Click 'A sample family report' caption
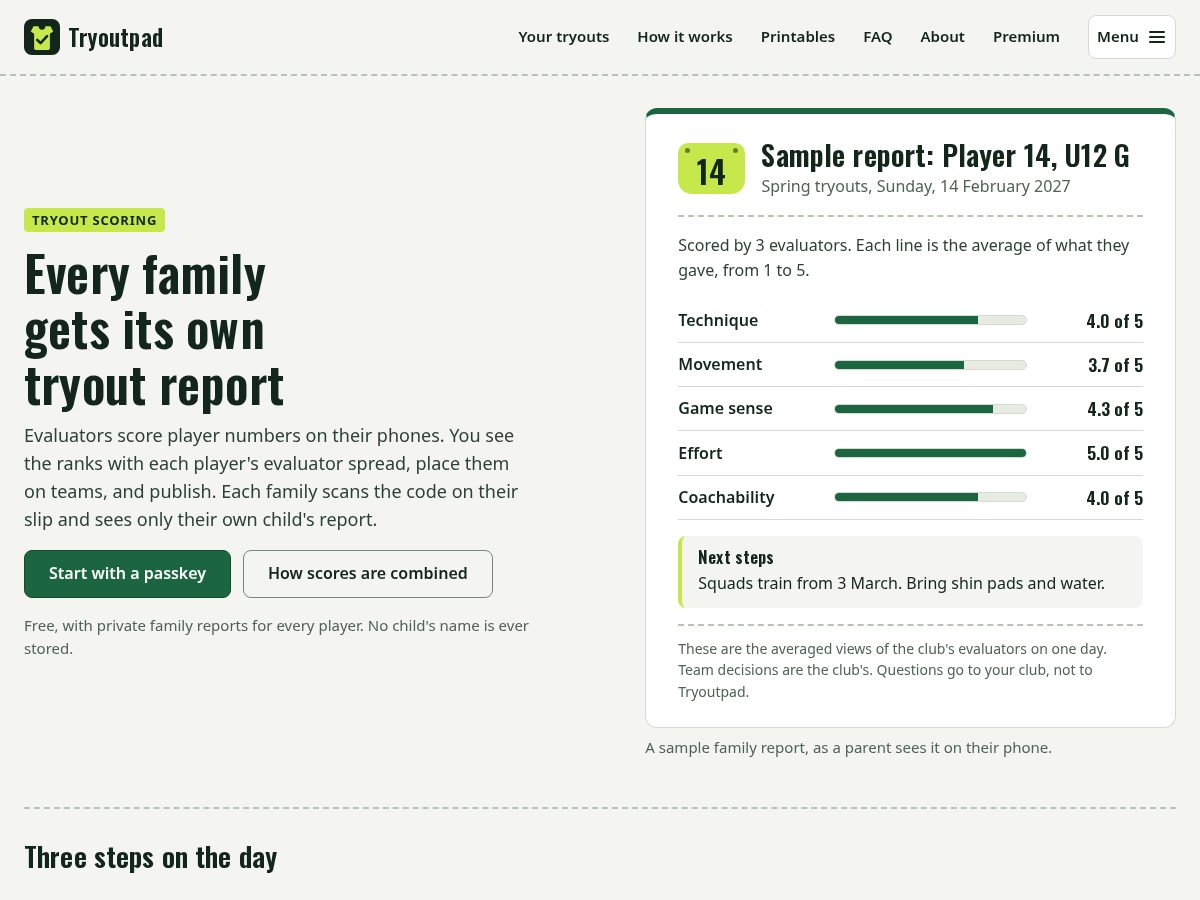The height and width of the screenshot is (900, 1200). (x=848, y=748)
